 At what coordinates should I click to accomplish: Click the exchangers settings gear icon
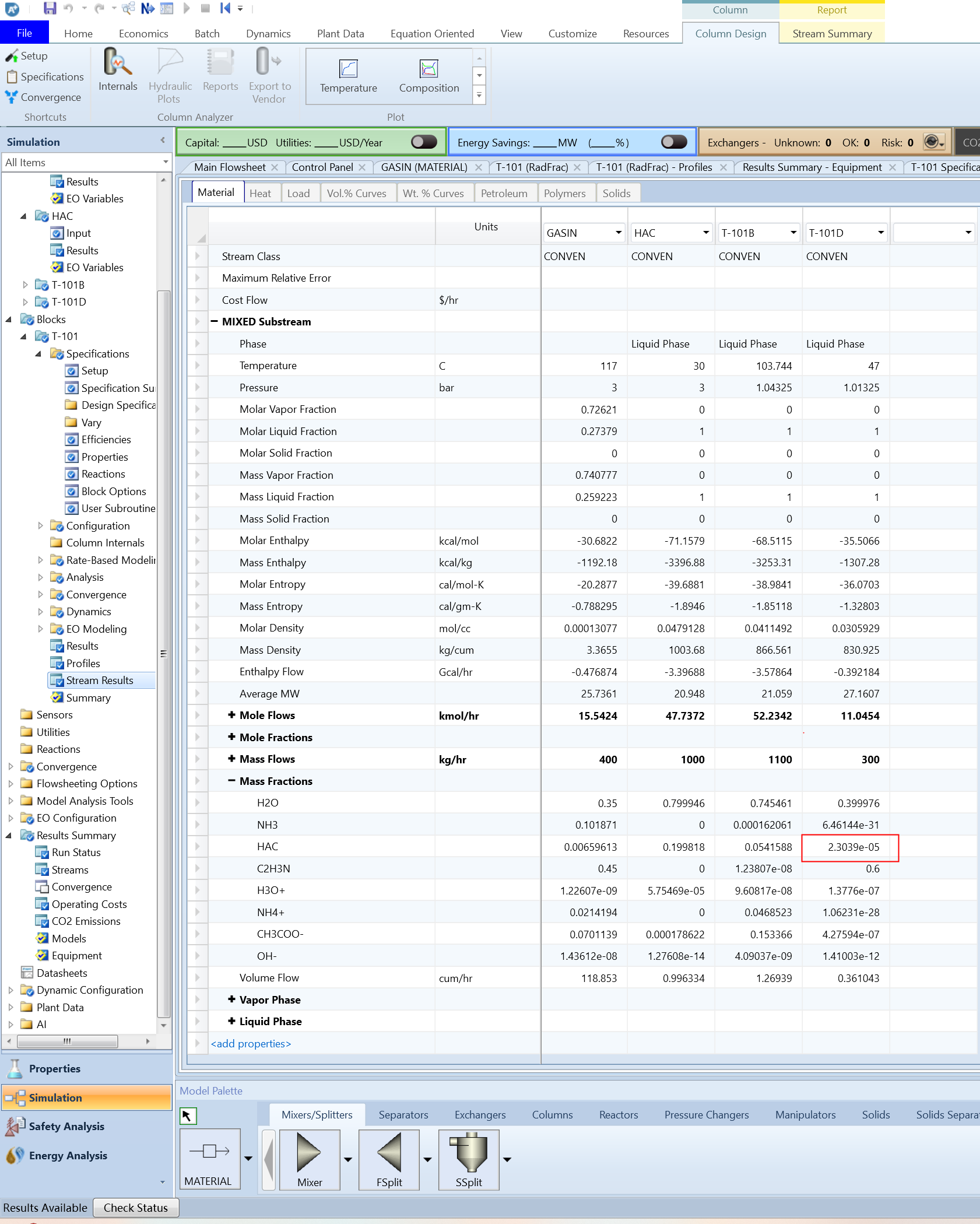934,142
